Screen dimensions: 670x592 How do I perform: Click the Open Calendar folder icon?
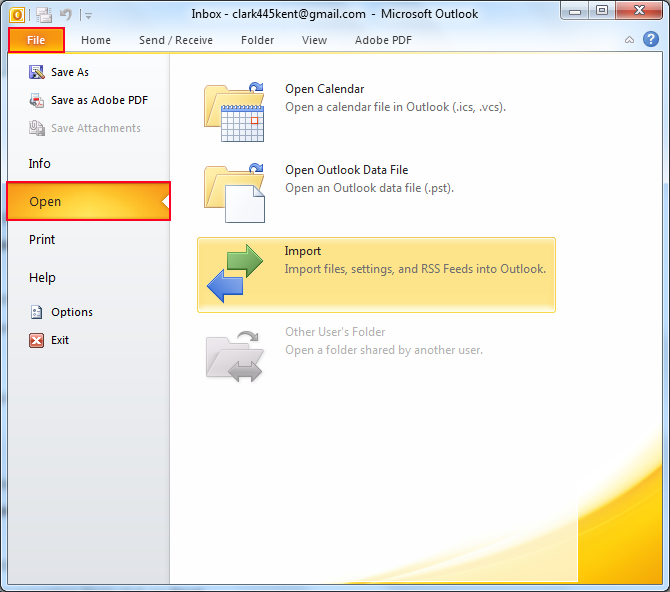pyautogui.click(x=235, y=112)
